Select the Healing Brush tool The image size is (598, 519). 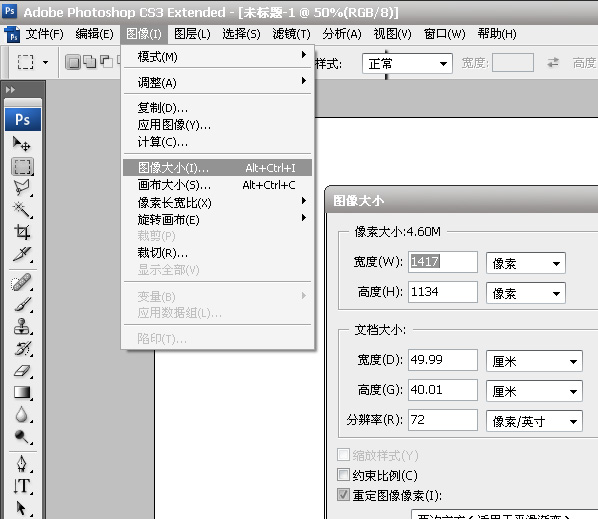tap(22, 282)
